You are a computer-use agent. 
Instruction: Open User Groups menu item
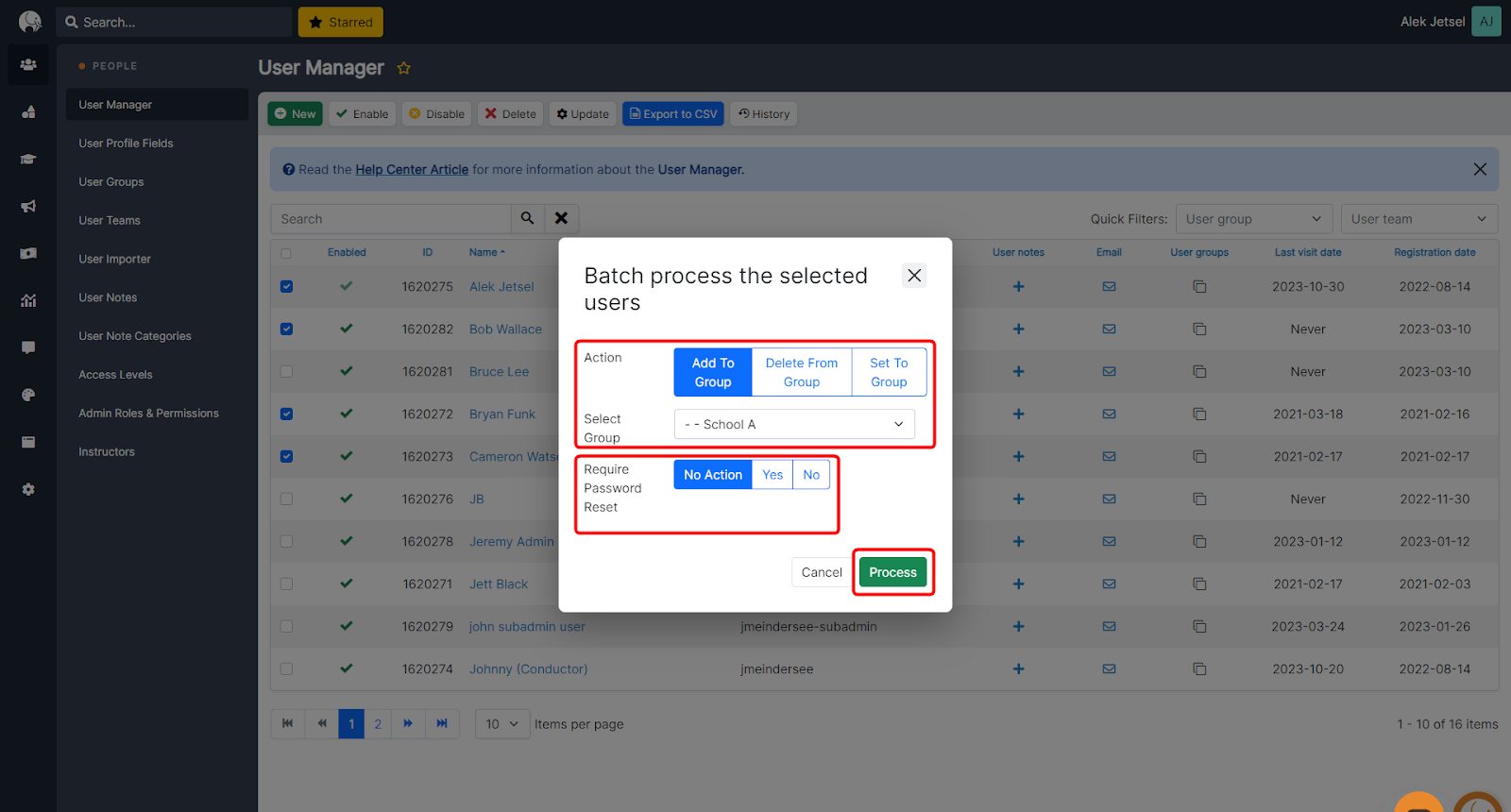(111, 182)
